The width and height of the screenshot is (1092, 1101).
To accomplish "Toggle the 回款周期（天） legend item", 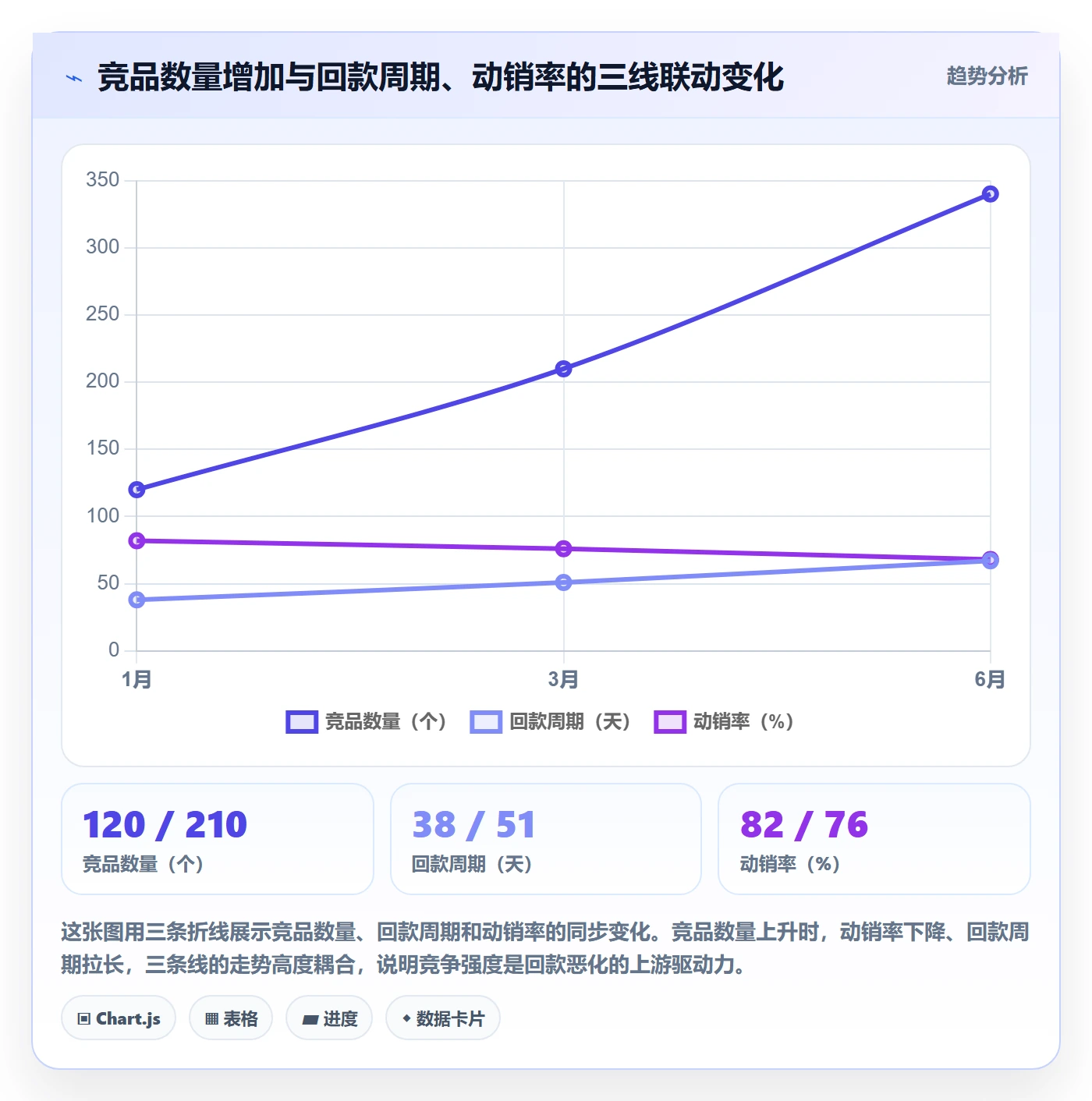I will click(x=550, y=721).
